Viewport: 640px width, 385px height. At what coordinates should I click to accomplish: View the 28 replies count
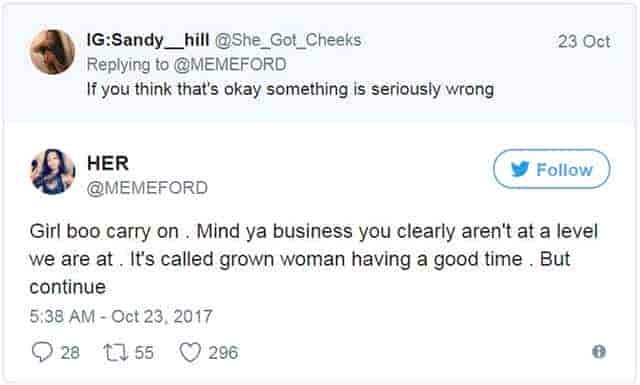[x=70, y=353]
